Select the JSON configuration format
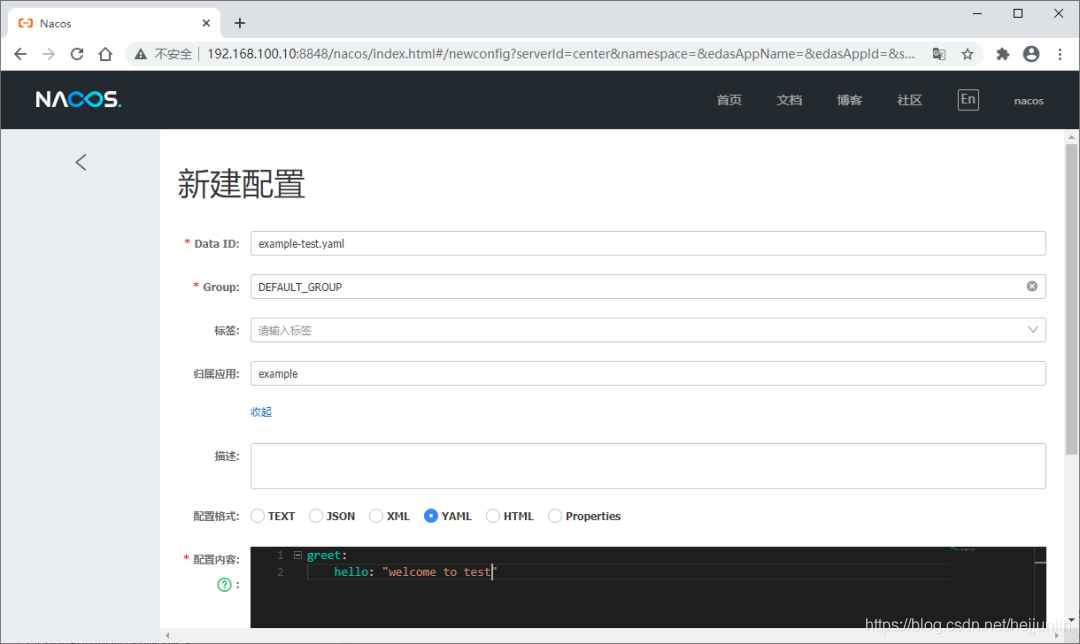Image resolution: width=1080 pixels, height=644 pixels. 315,515
